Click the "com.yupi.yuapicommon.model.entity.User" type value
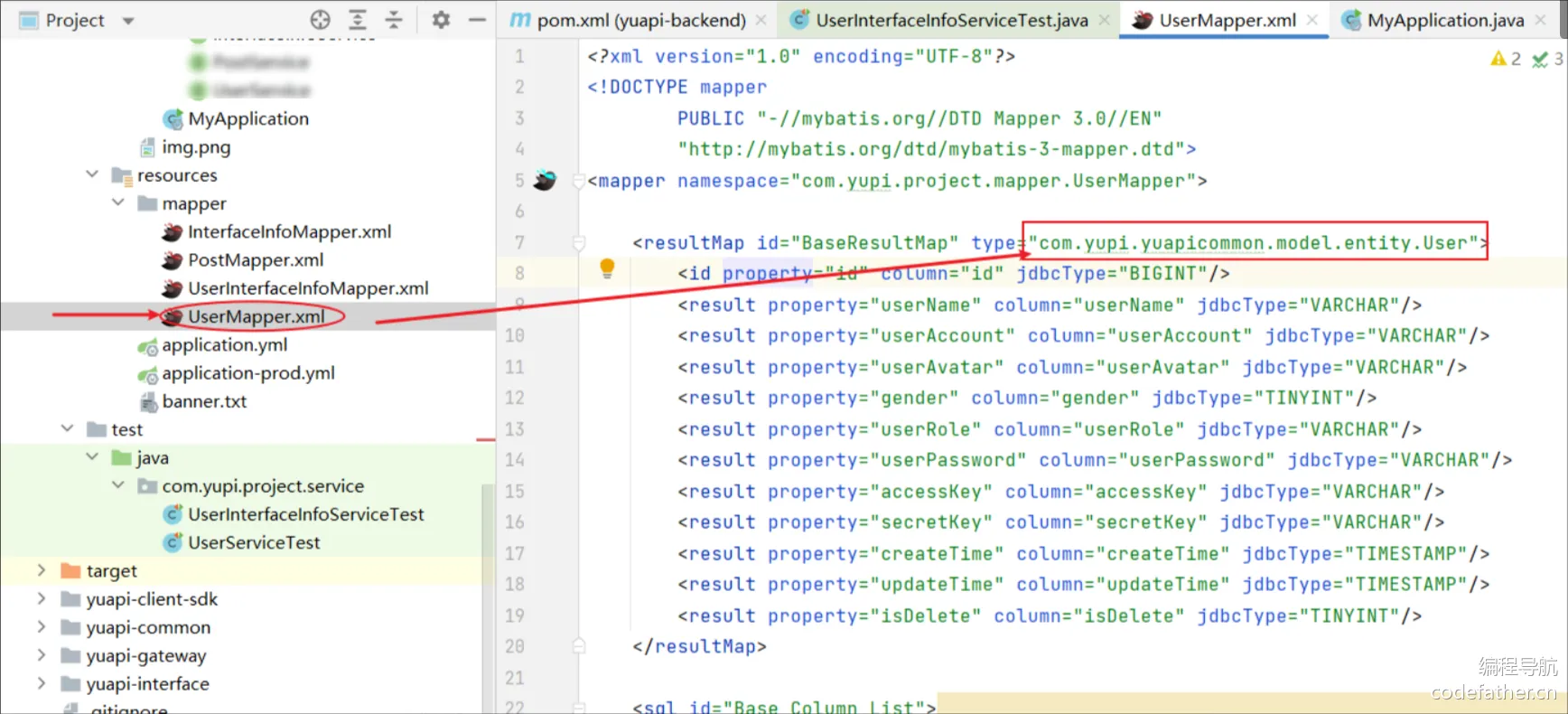This screenshot has height=714, width=1568. coord(1254,242)
